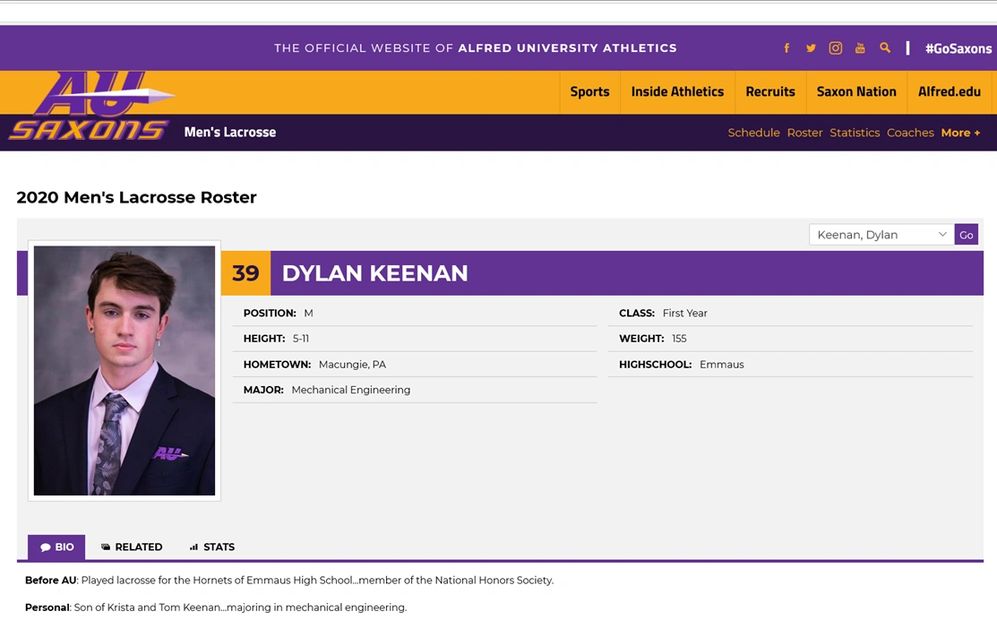
Task: Switch to the Related tab
Action: pyautogui.click(x=131, y=547)
